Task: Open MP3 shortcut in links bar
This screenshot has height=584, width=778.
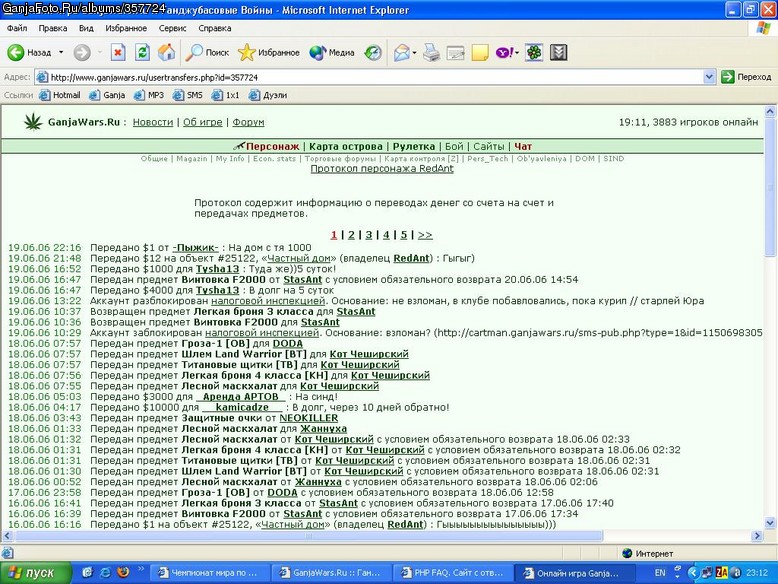Action: [149, 95]
